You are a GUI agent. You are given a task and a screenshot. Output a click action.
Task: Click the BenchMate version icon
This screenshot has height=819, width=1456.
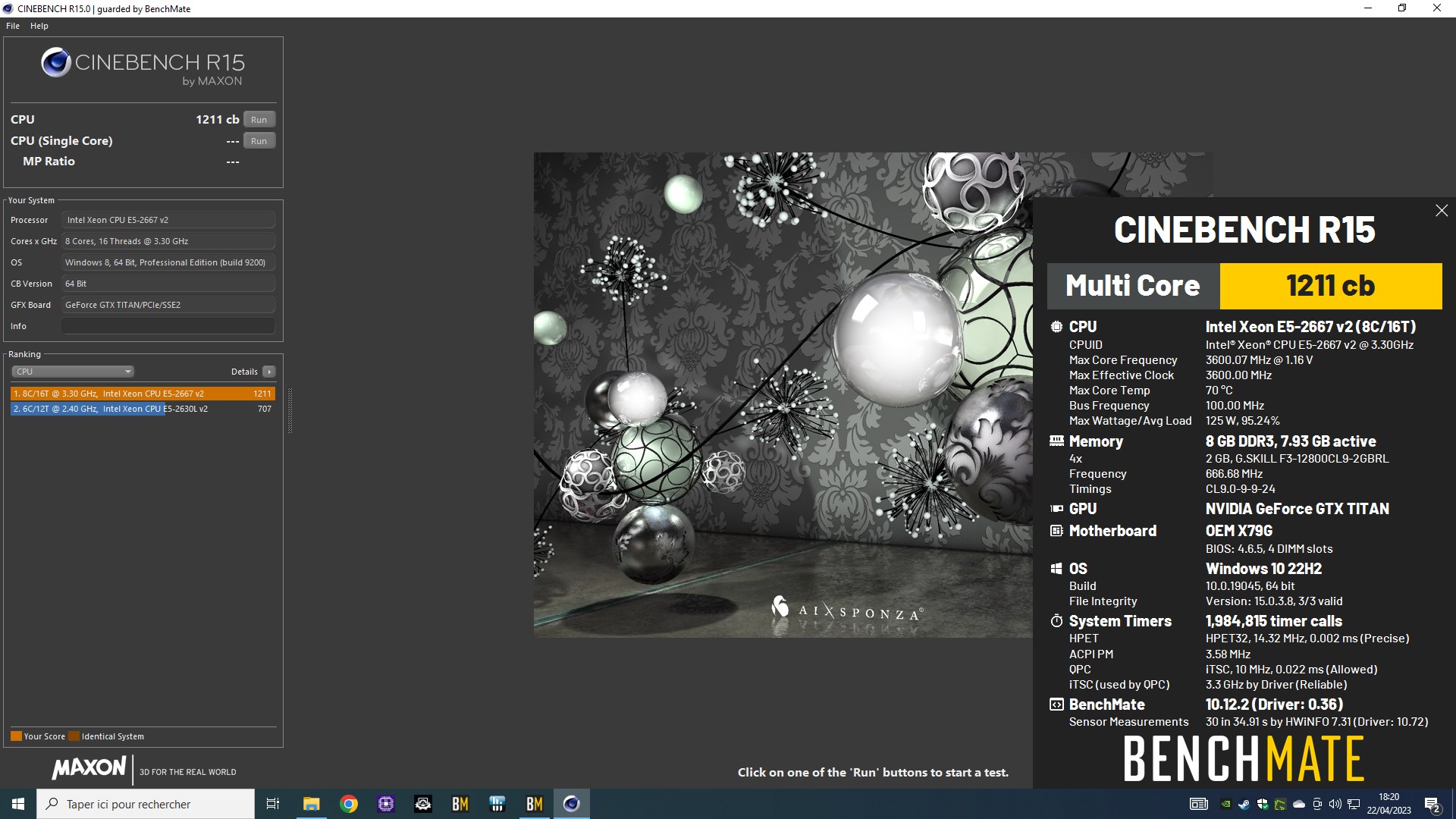pos(1056,704)
